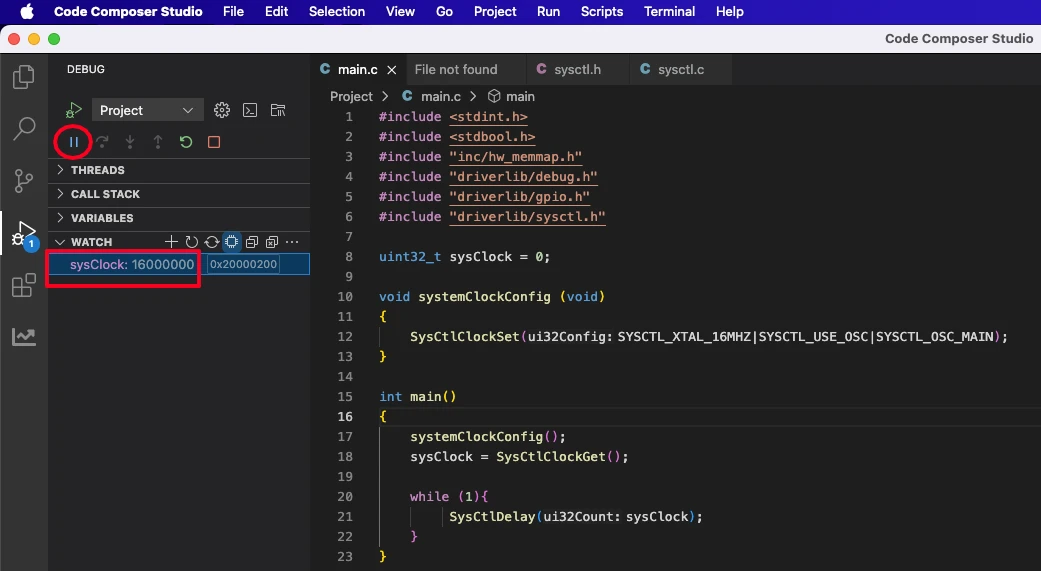Open the debug console terminal icon

click(x=251, y=110)
